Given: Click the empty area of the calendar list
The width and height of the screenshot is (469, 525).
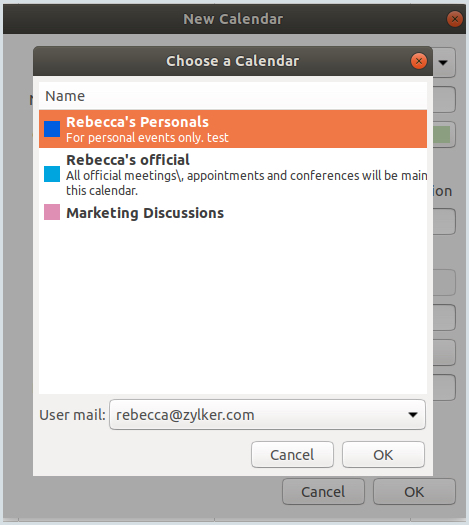Looking at the screenshot, I should coord(233,308).
